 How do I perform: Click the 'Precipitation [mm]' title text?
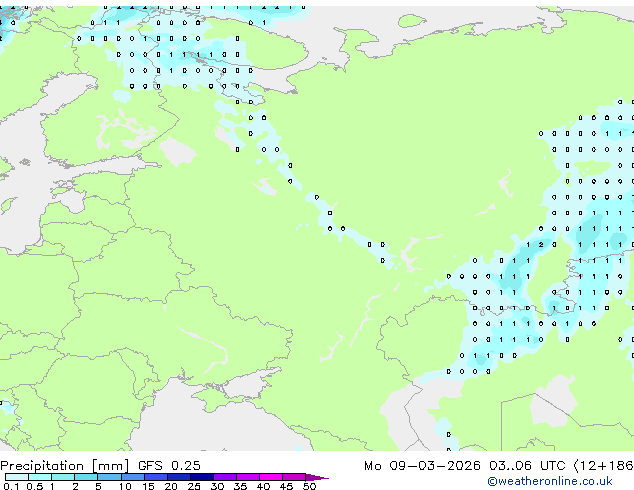pyautogui.click(x=65, y=466)
